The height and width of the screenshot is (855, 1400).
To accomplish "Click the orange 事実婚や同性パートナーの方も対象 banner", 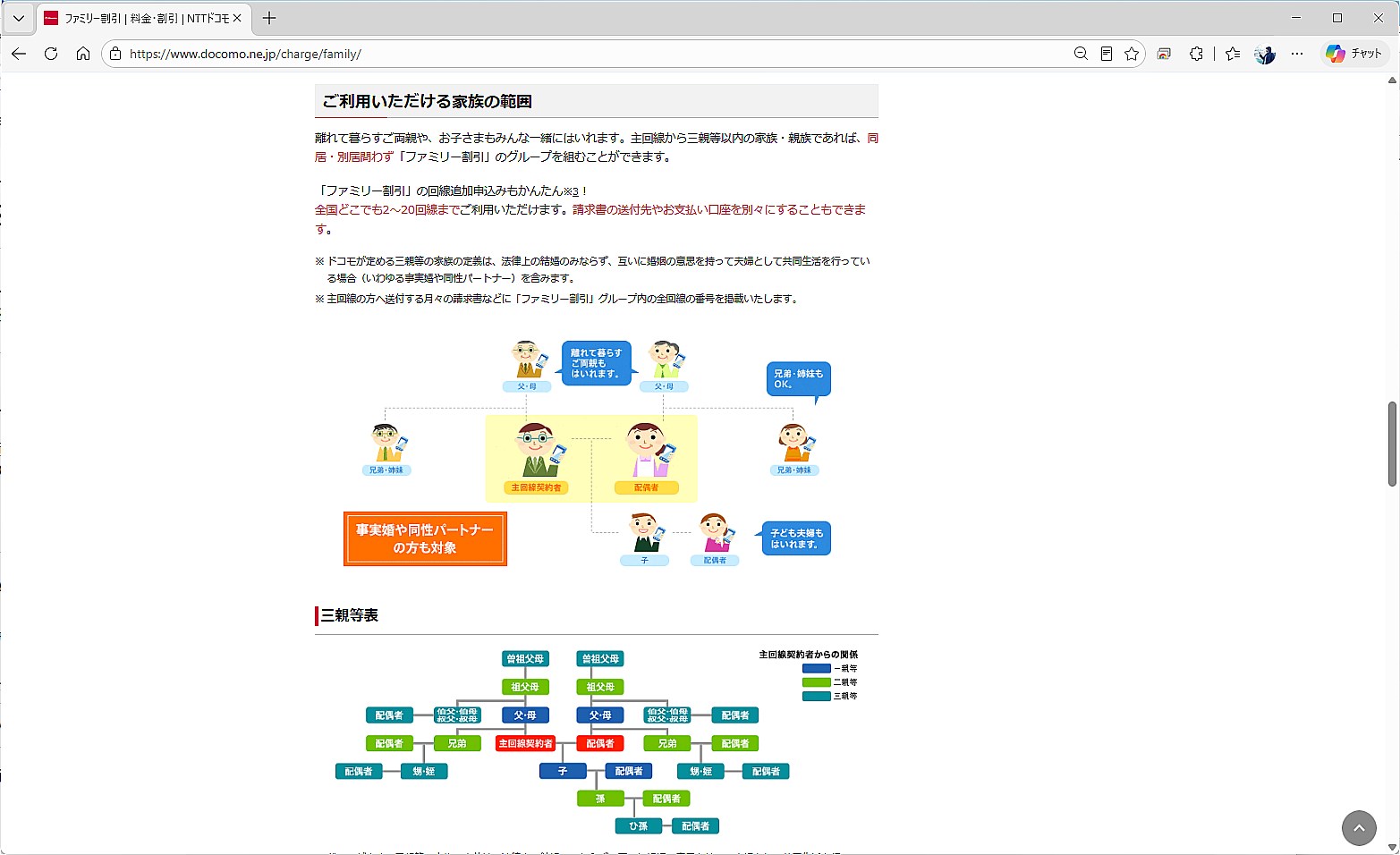I will point(425,538).
